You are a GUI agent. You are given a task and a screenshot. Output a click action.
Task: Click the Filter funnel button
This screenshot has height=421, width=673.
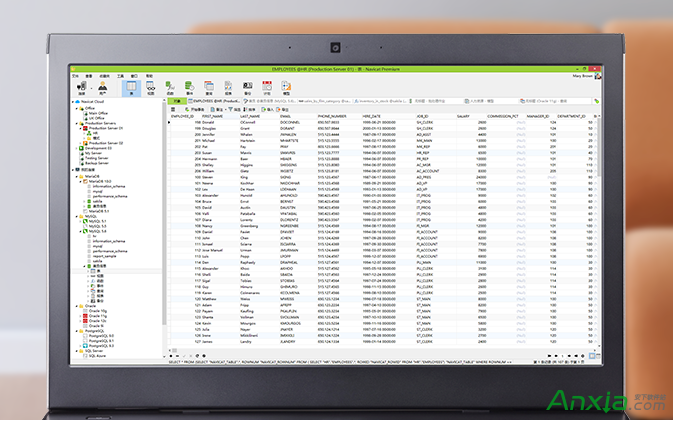[x=235, y=109]
